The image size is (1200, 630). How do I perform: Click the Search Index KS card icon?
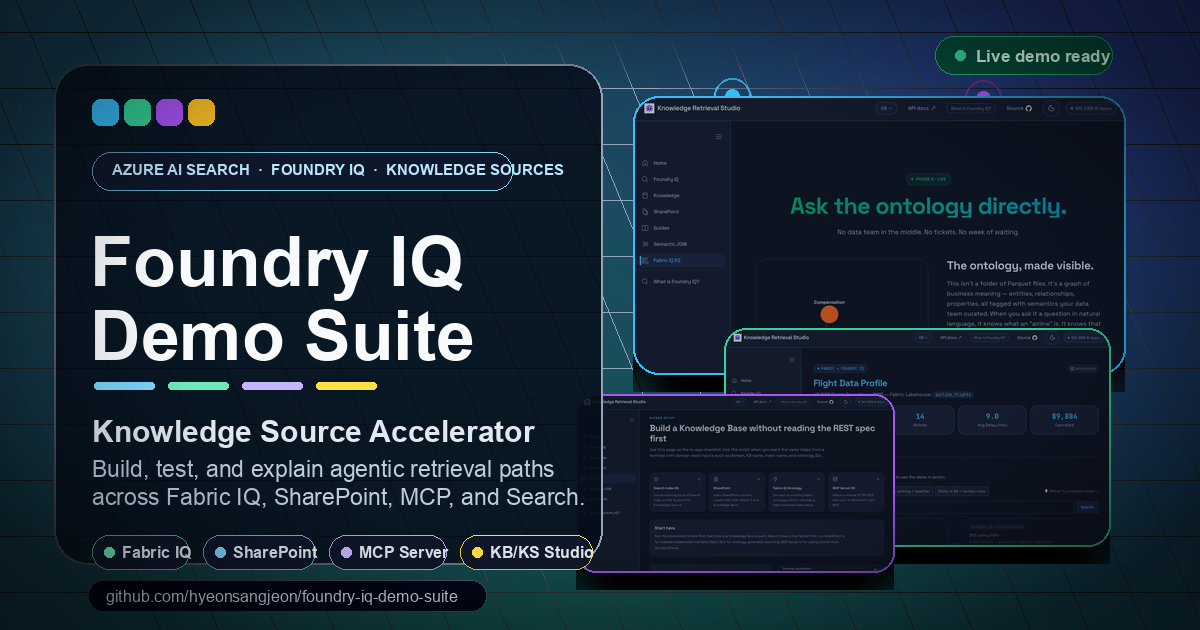[656, 479]
